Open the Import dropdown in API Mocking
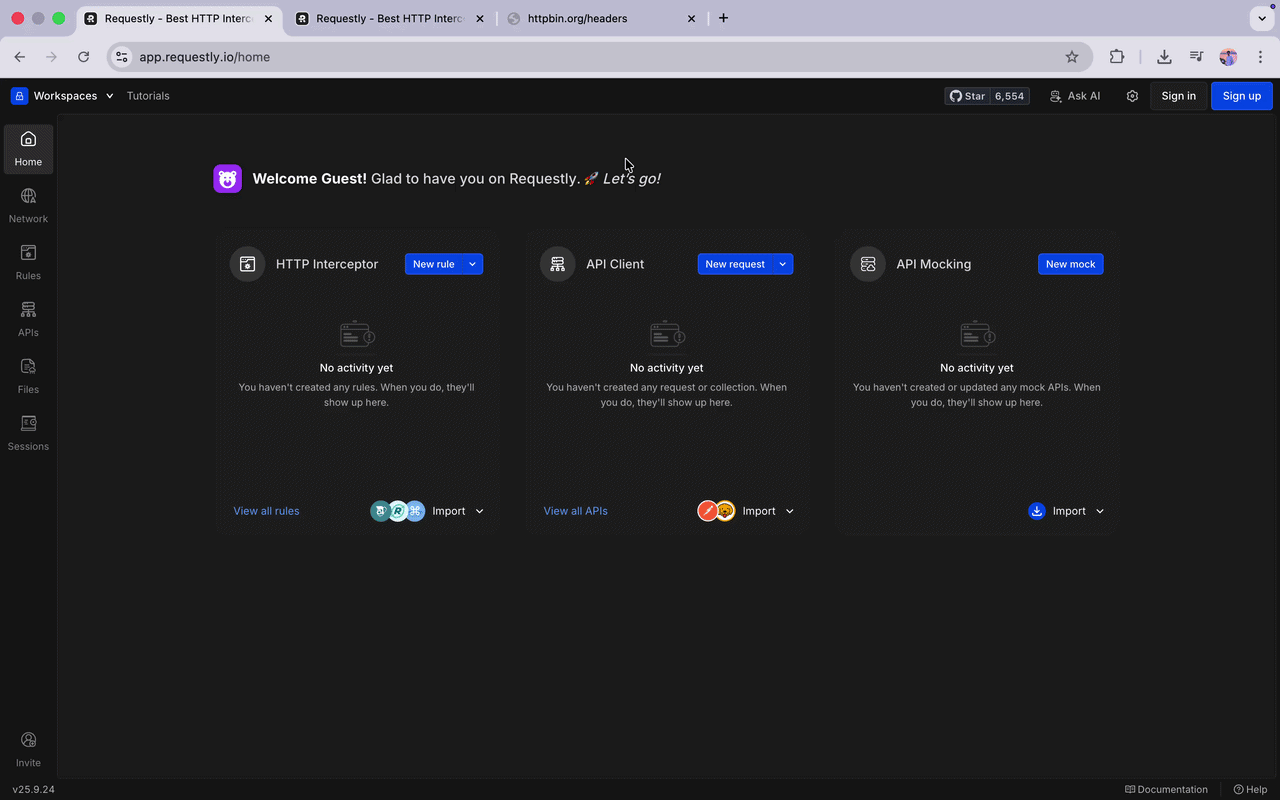 1078,511
